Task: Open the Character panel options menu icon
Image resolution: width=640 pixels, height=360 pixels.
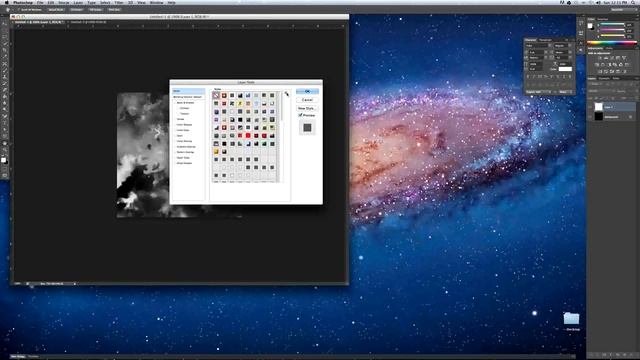Action: [x=572, y=40]
